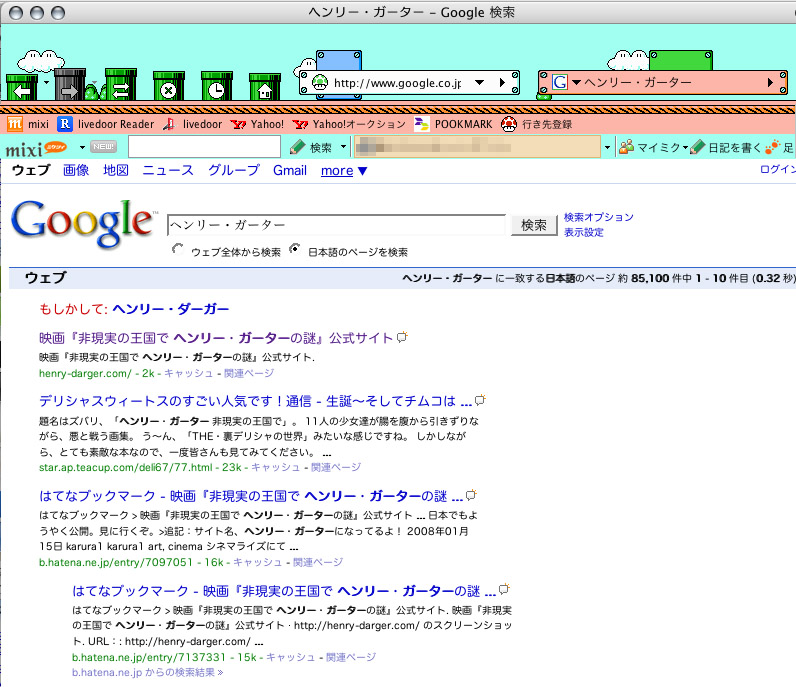Image resolution: width=796 pixels, height=687 pixels.
Task: Click the Reload pipe button with swap arrows
Action: (121, 85)
